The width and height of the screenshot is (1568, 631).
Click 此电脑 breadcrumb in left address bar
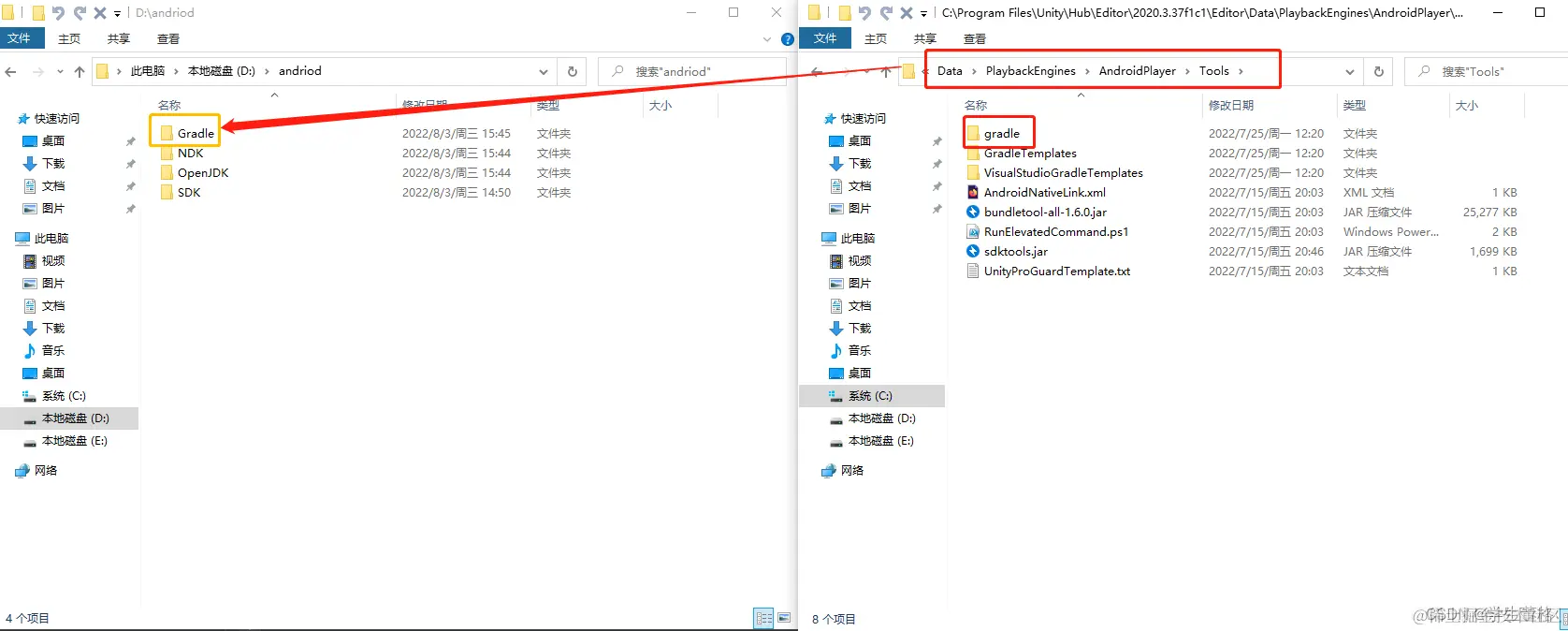(148, 71)
